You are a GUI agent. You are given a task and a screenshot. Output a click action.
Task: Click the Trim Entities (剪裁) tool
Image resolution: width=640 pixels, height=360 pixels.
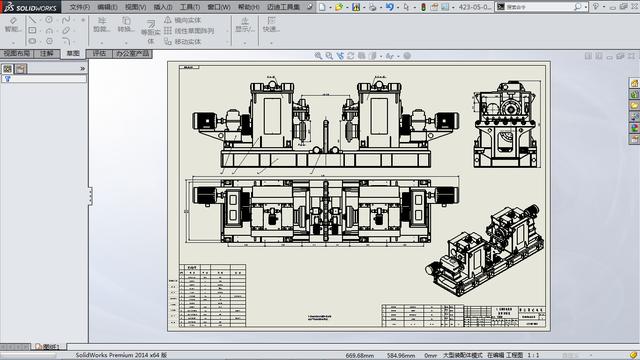click(x=102, y=24)
